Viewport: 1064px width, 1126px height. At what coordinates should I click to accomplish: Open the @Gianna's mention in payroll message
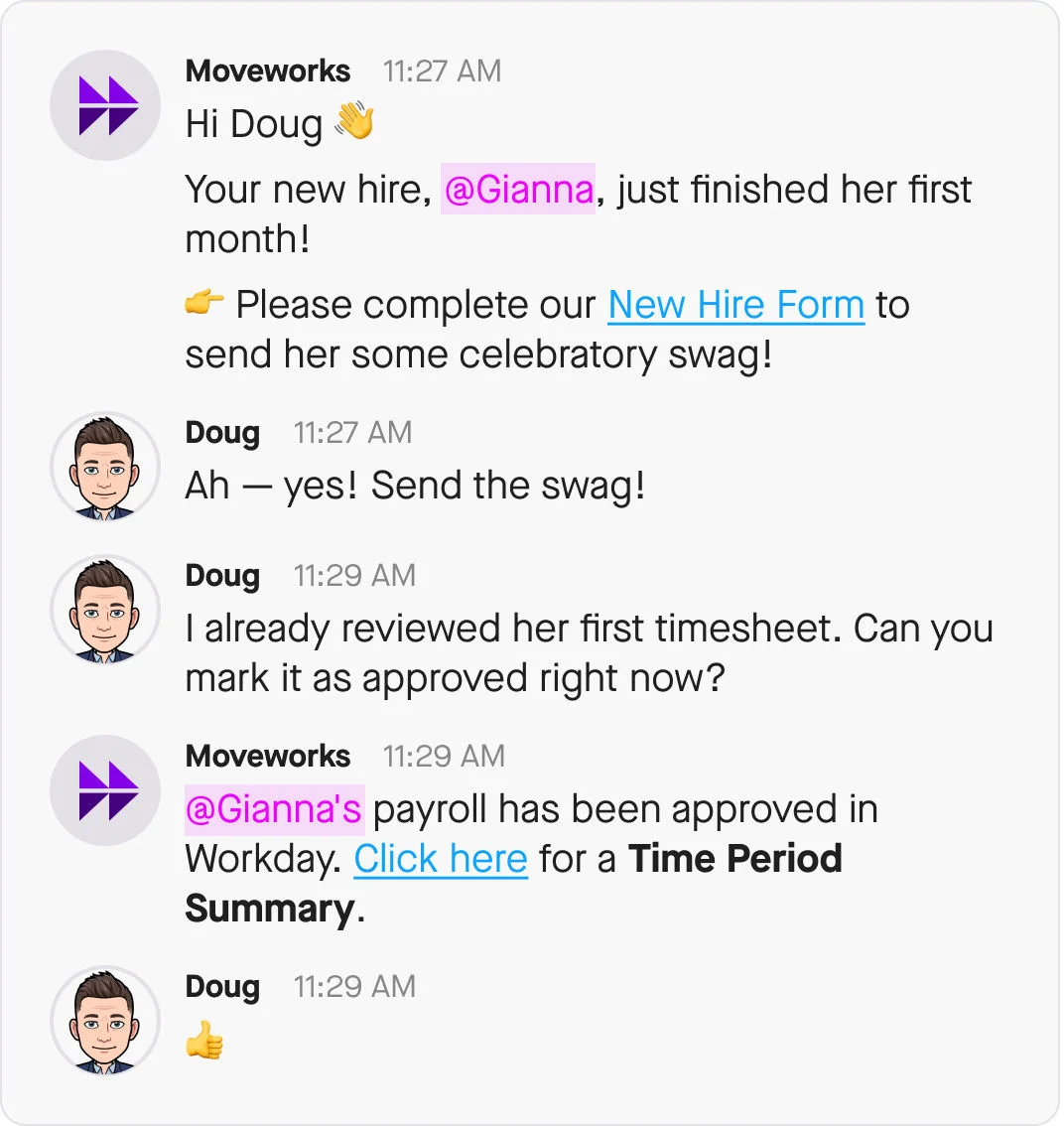click(274, 809)
